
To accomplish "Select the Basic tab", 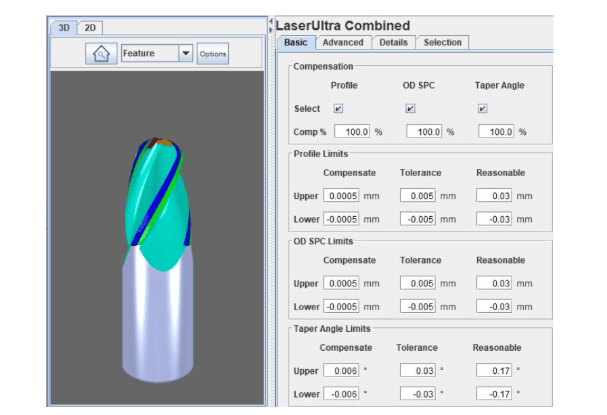I will coord(296,42).
